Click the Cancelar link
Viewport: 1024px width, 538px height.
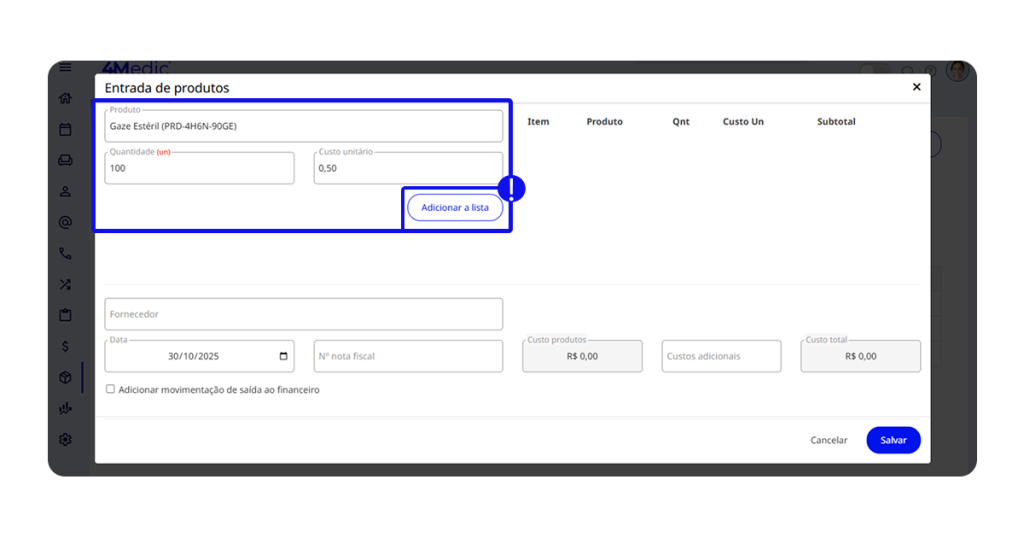[x=828, y=440]
